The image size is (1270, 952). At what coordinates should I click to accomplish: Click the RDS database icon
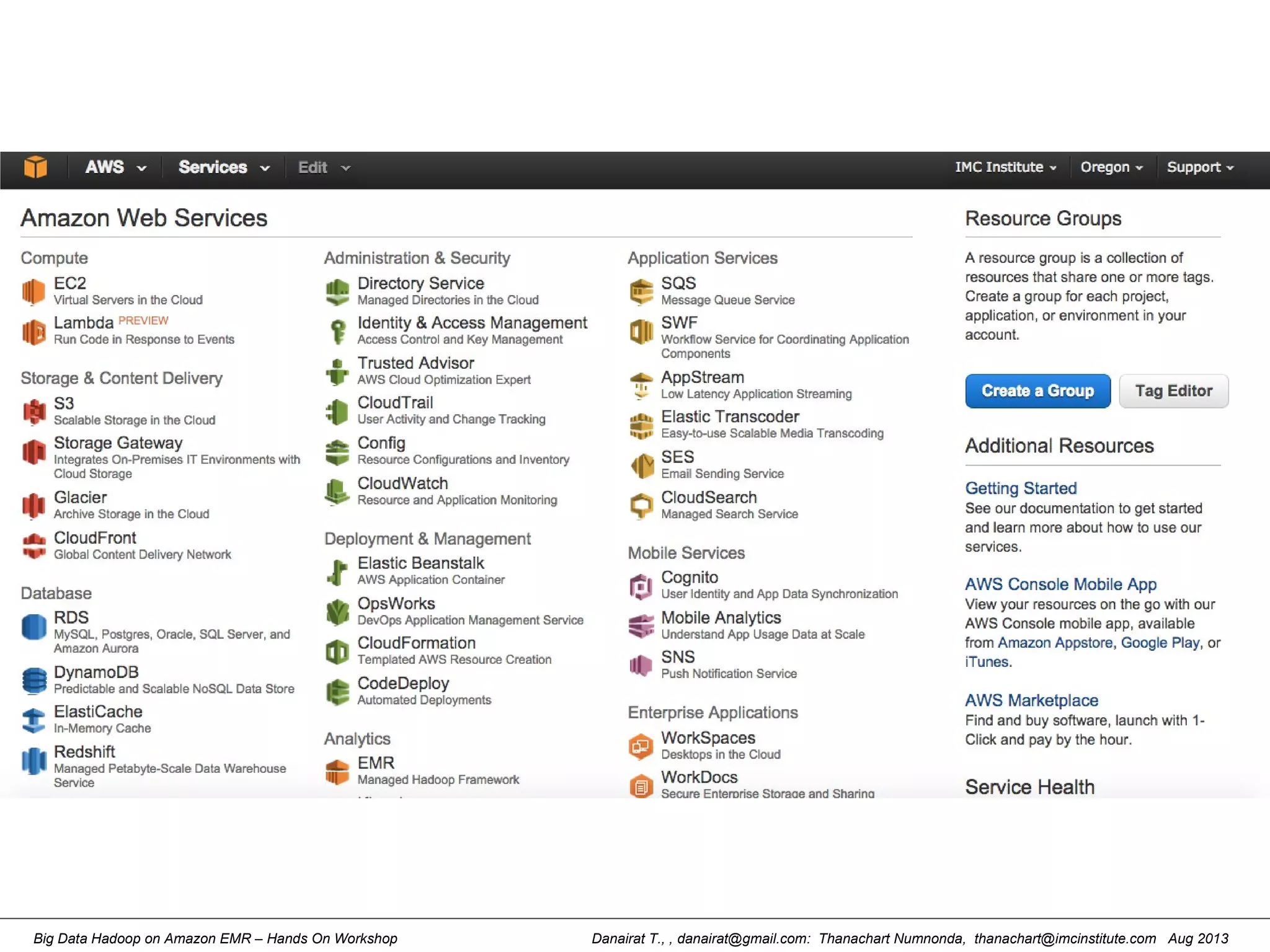click(x=34, y=627)
